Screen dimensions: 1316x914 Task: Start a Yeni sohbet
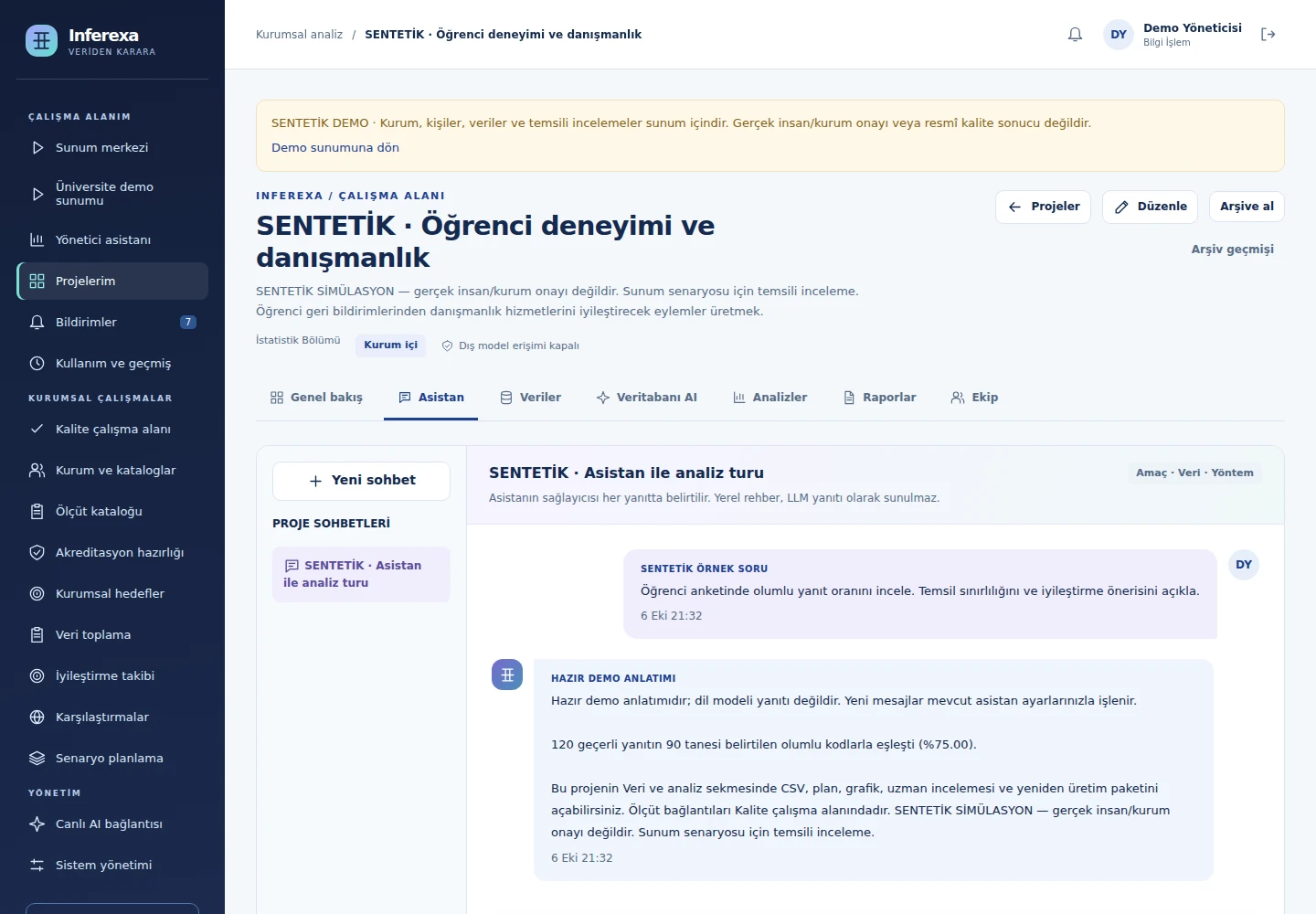[x=361, y=481]
